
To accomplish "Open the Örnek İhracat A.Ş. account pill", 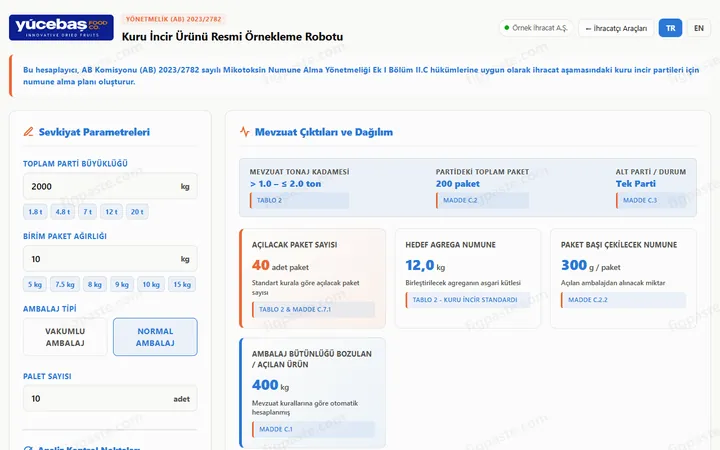I will pos(536,28).
